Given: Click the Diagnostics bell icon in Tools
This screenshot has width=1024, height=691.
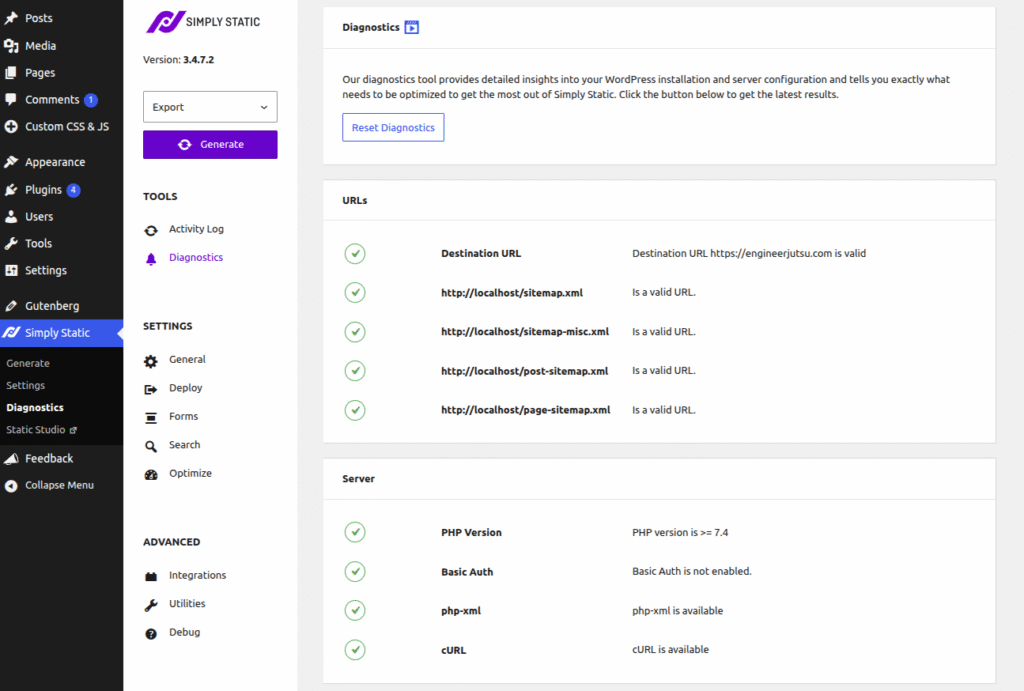Looking at the screenshot, I should pos(151,258).
